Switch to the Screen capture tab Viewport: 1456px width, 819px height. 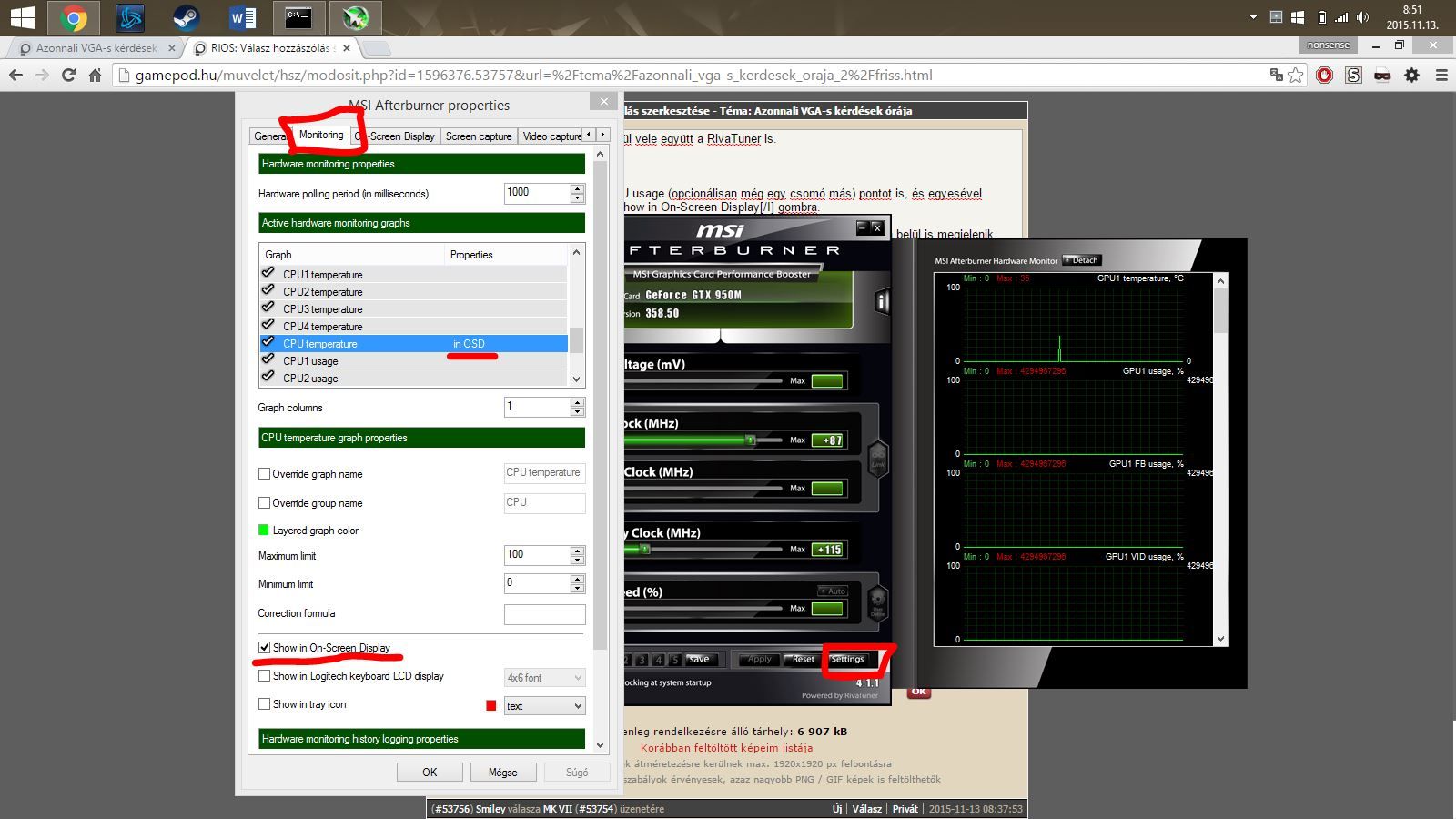pyautogui.click(x=479, y=136)
